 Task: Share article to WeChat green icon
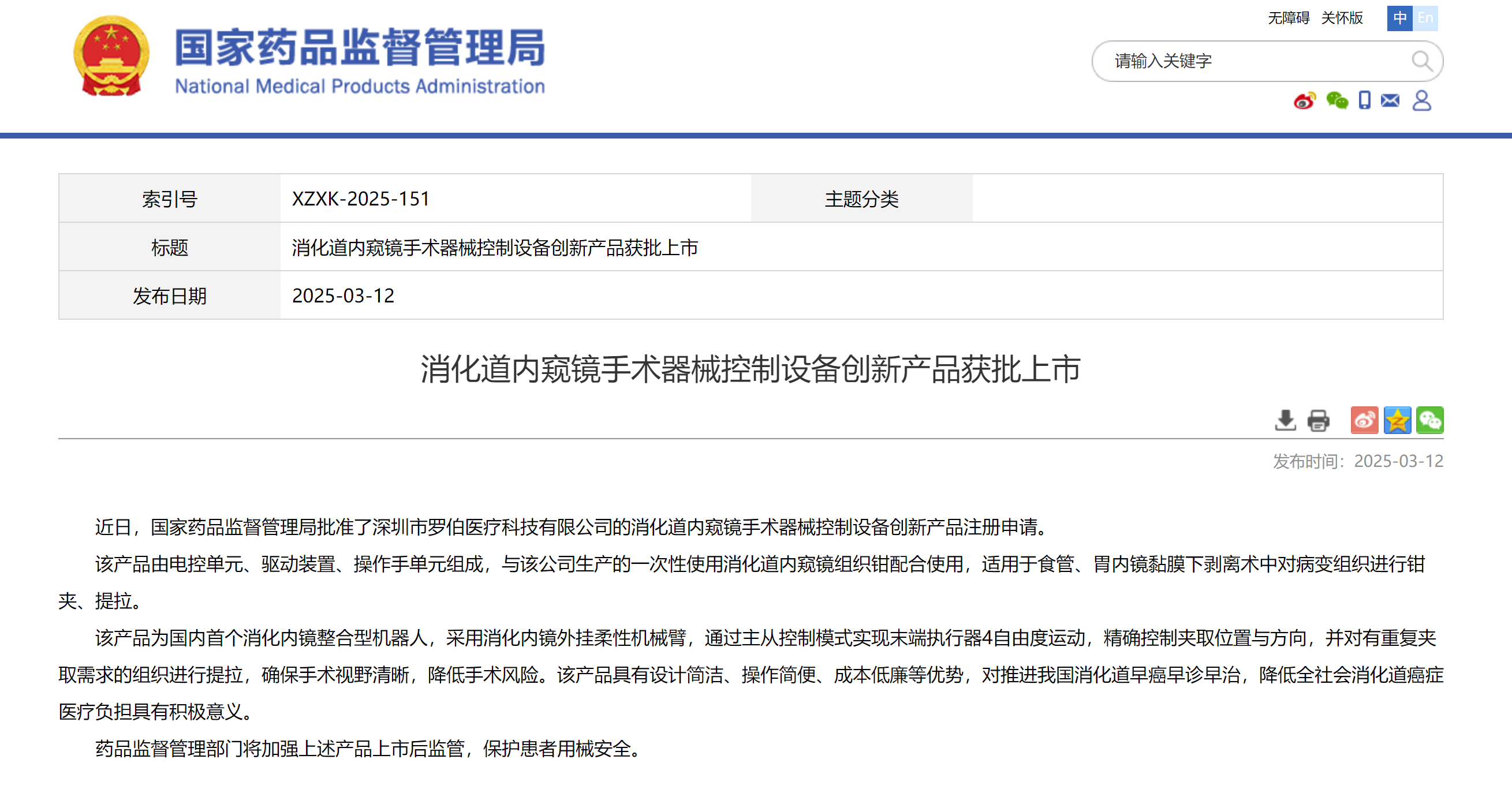tap(1430, 420)
